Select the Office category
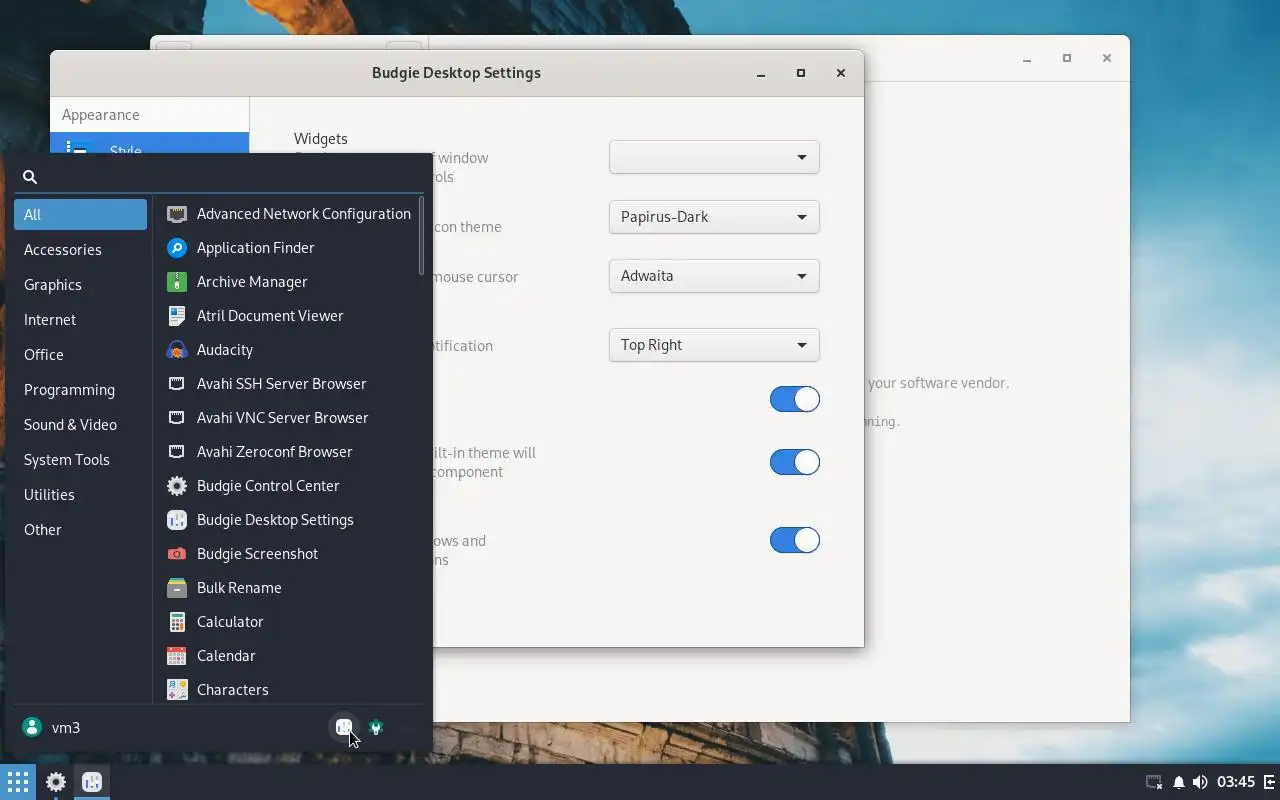Screen dimensions: 1280x800 [x=80, y=355]
